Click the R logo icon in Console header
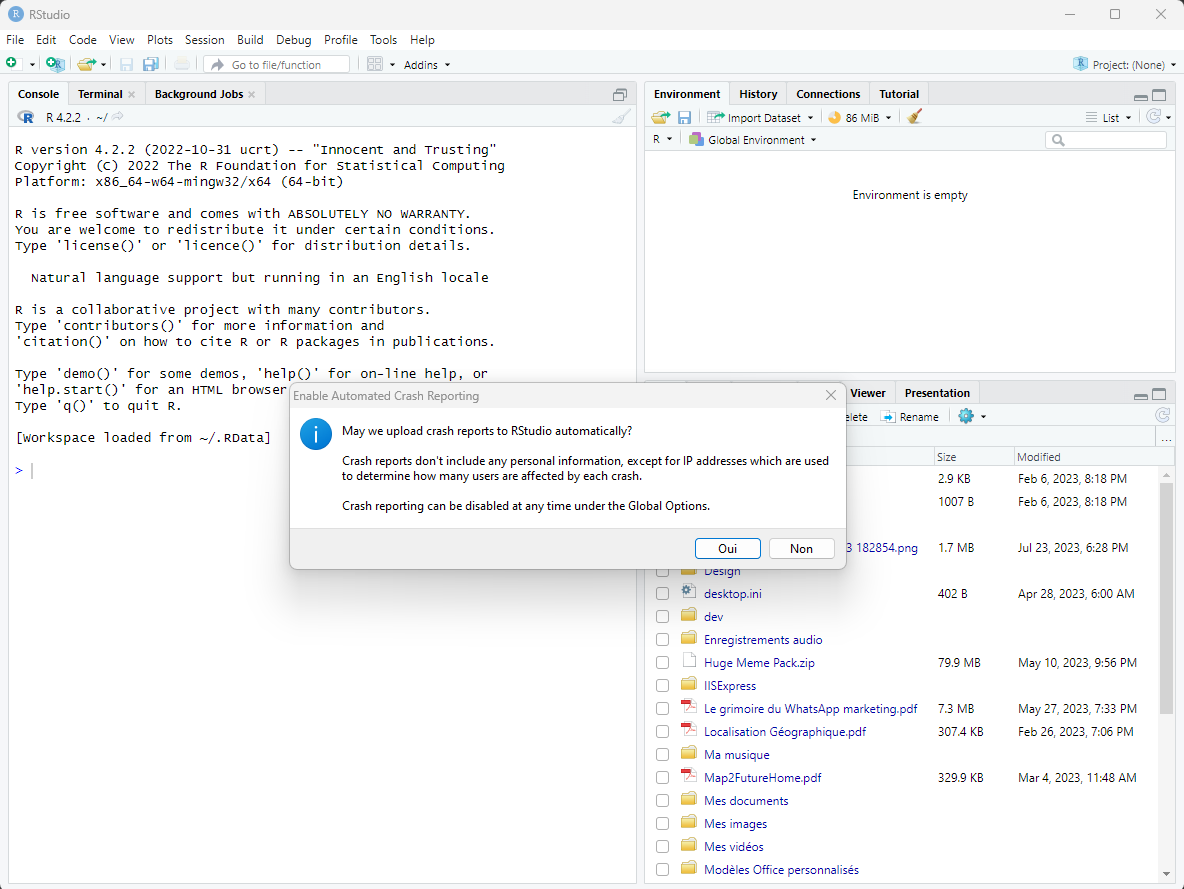The width and height of the screenshot is (1184, 889). point(26,117)
